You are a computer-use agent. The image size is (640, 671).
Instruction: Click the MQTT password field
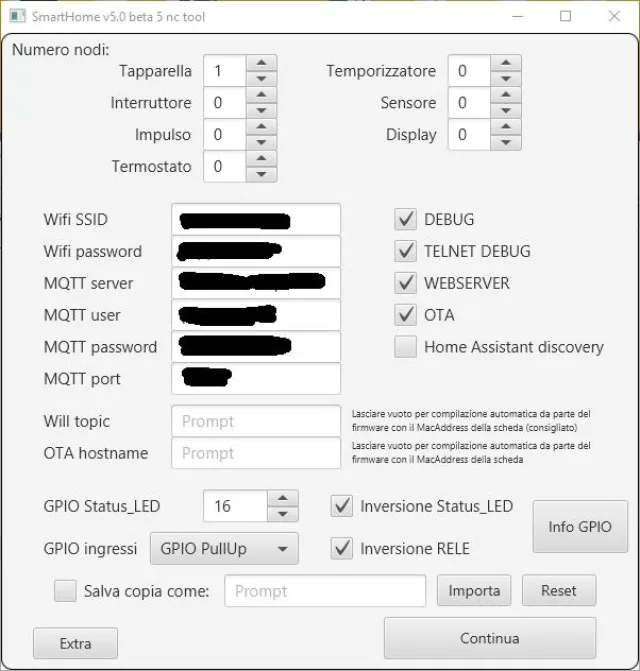click(x=256, y=347)
